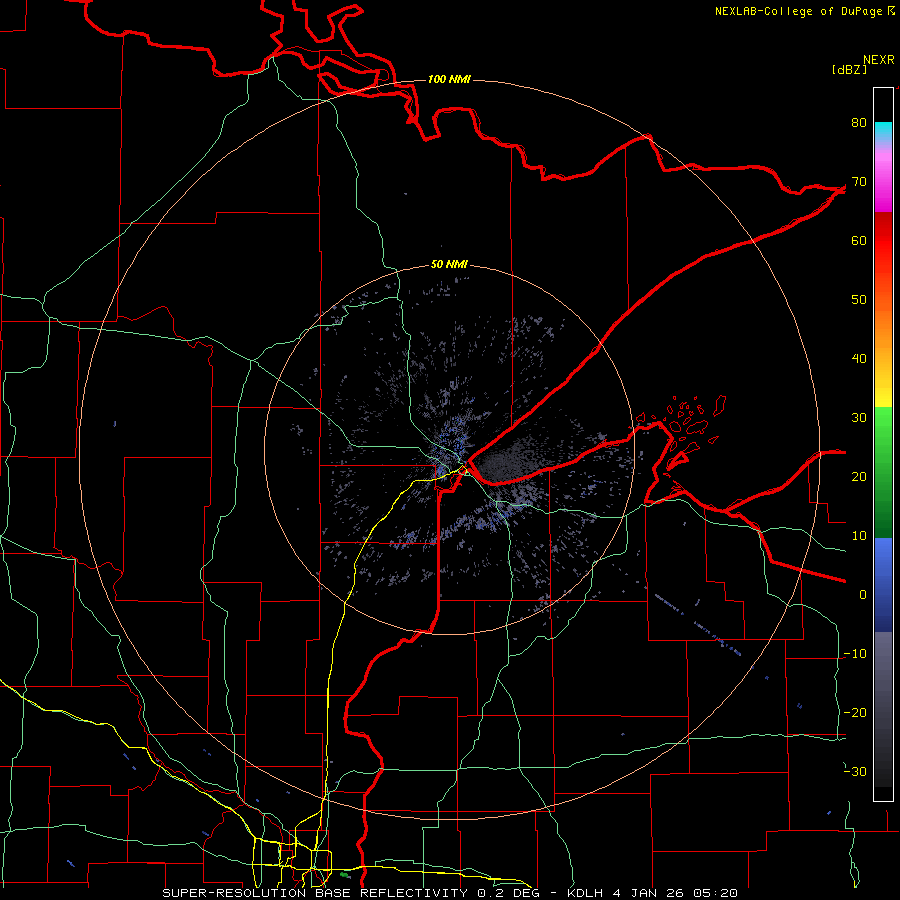The image size is (900, 900).
Task: Click the 0 value on dBZ scale
Action: click(863, 595)
